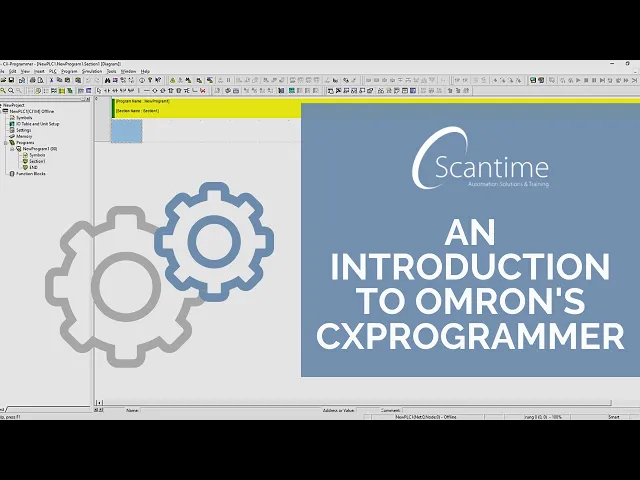Click the horizontal scrollbar of diagram
This screenshot has height=480, width=640.
click(x=355, y=402)
